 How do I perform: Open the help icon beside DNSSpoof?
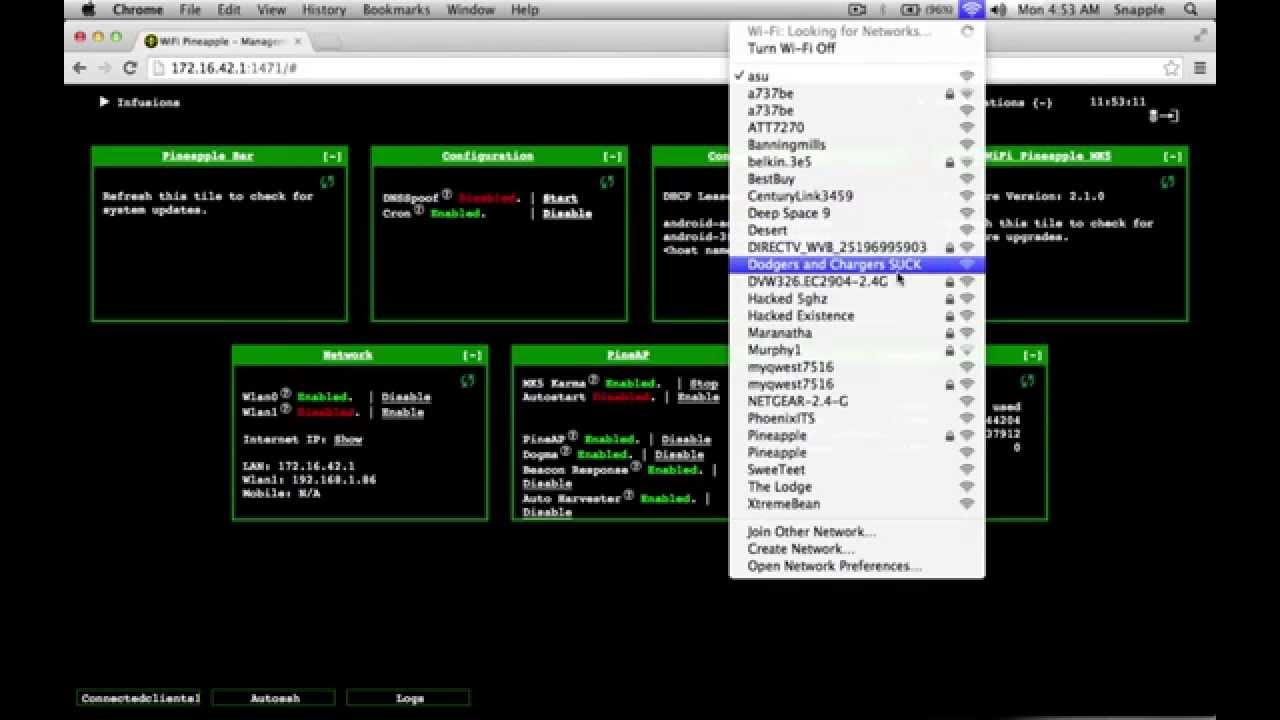pos(447,195)
